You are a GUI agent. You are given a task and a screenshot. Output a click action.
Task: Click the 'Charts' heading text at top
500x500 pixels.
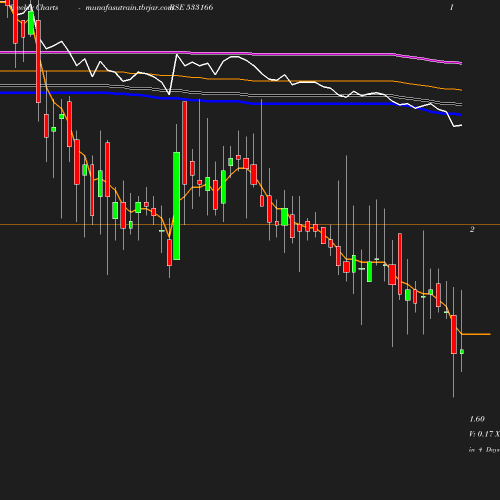47,7
